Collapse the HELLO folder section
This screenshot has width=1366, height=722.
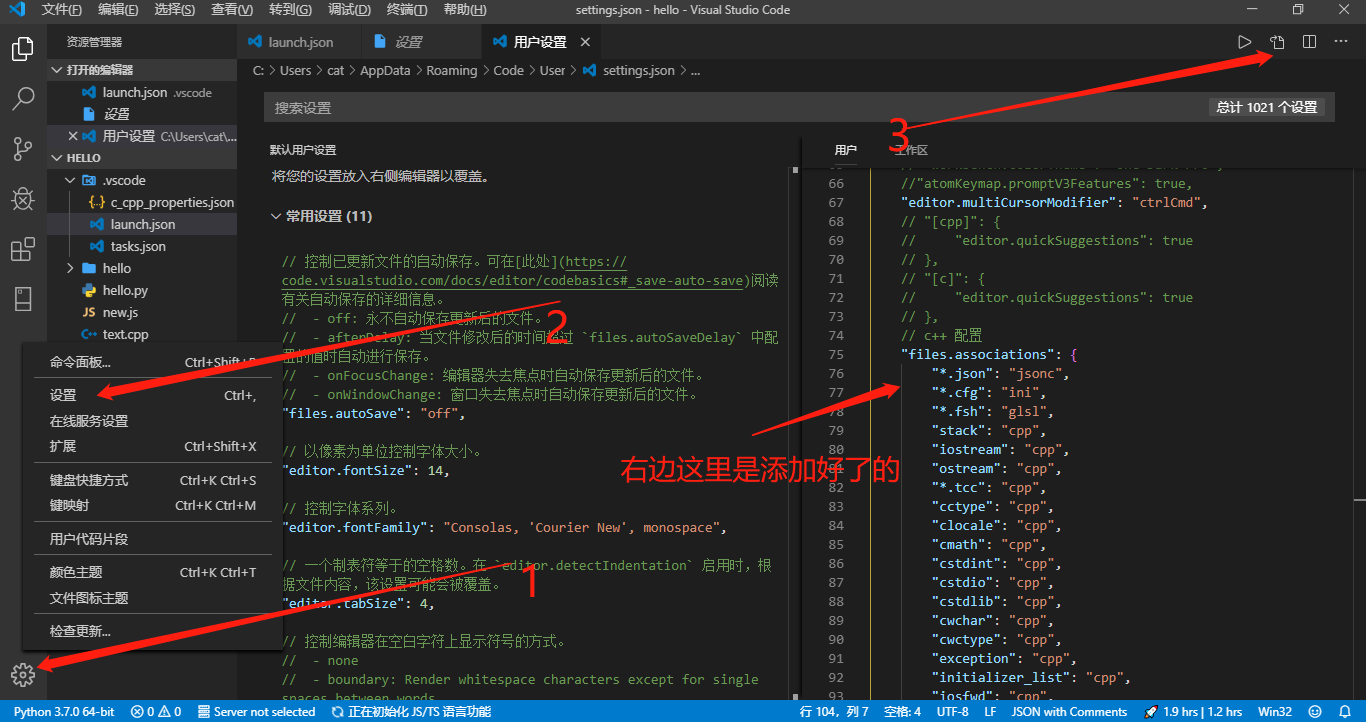[142, 158]
